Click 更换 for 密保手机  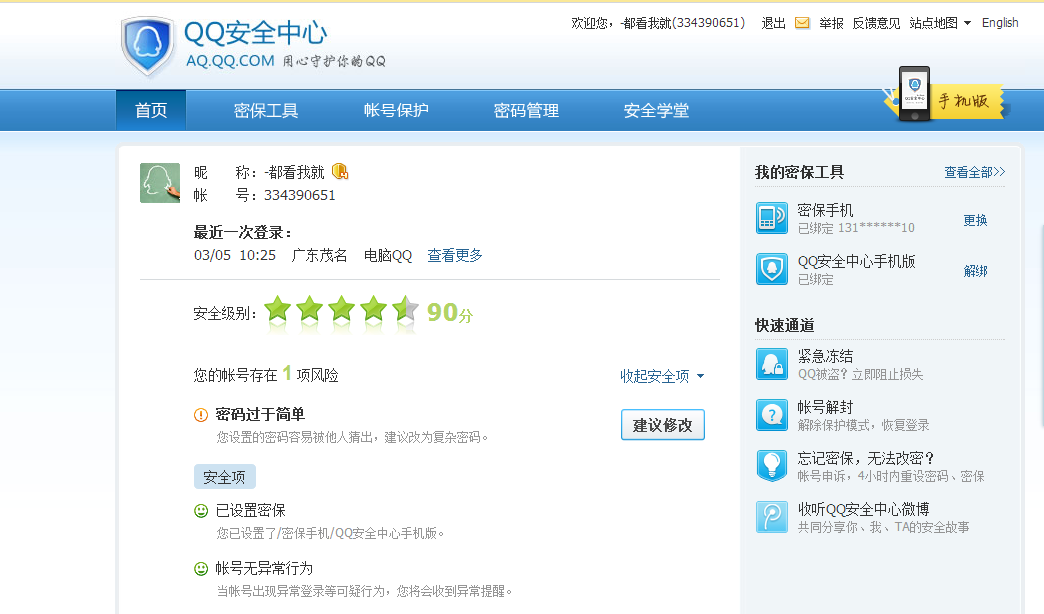[x=975, y=220]
